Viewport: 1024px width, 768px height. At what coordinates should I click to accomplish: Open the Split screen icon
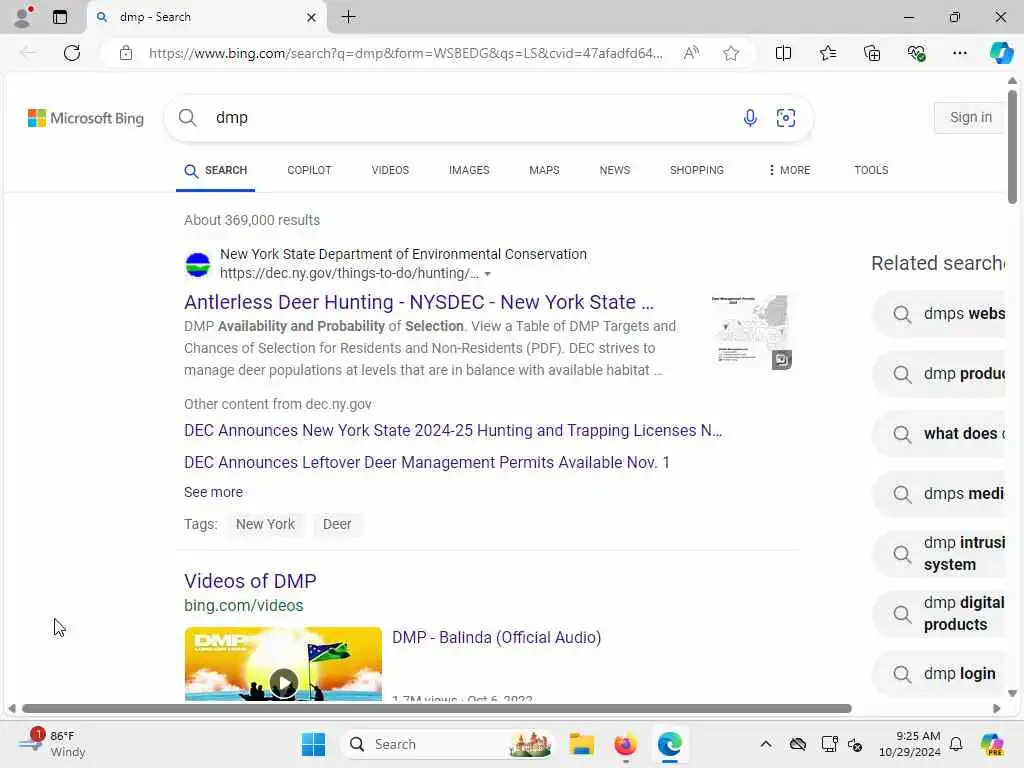click(x=783, y=53)
